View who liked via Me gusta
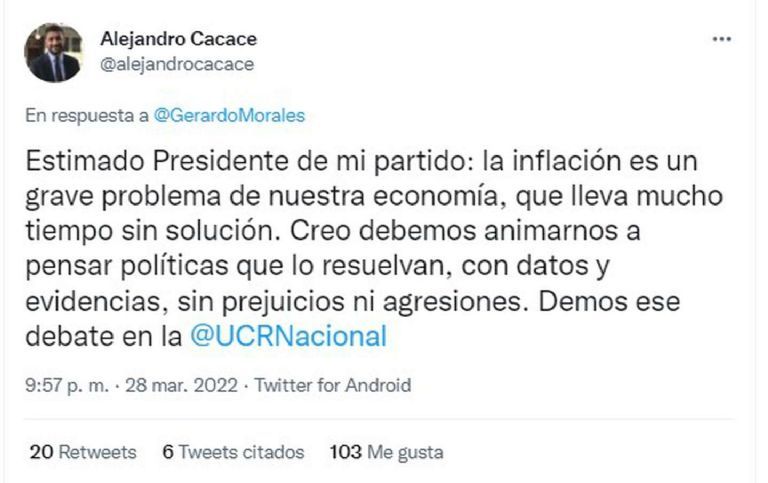Screen dimensions: 768x483 (x=405, y=452)
